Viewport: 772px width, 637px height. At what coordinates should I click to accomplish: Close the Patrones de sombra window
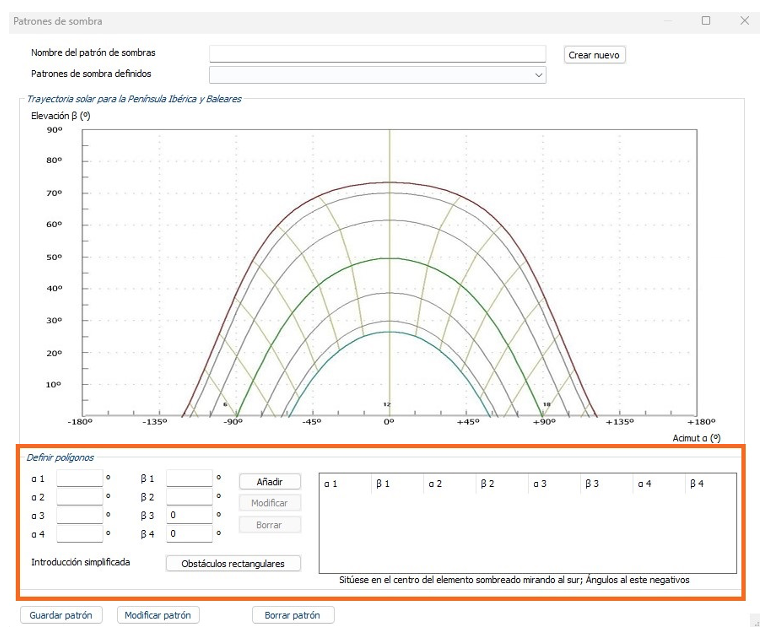point(744,20)
